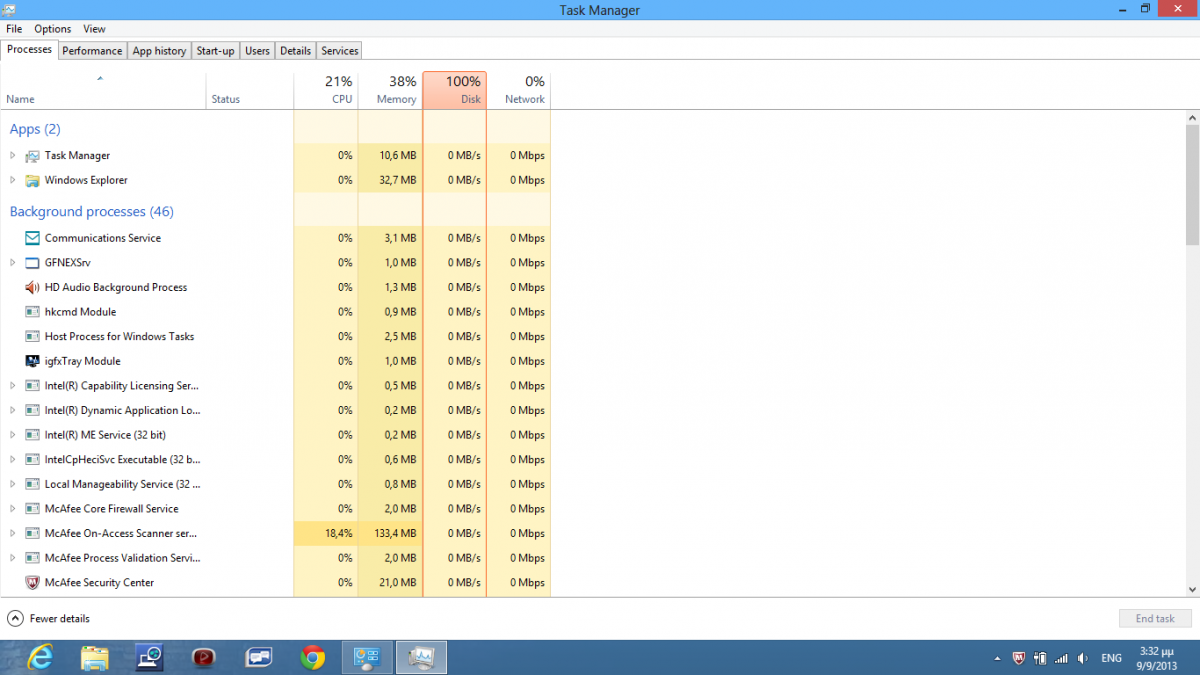Viewport: 1200px width, 675px height.
Task: Open Internet Explorer from the taskbar
Action: (x=40, y=657)
